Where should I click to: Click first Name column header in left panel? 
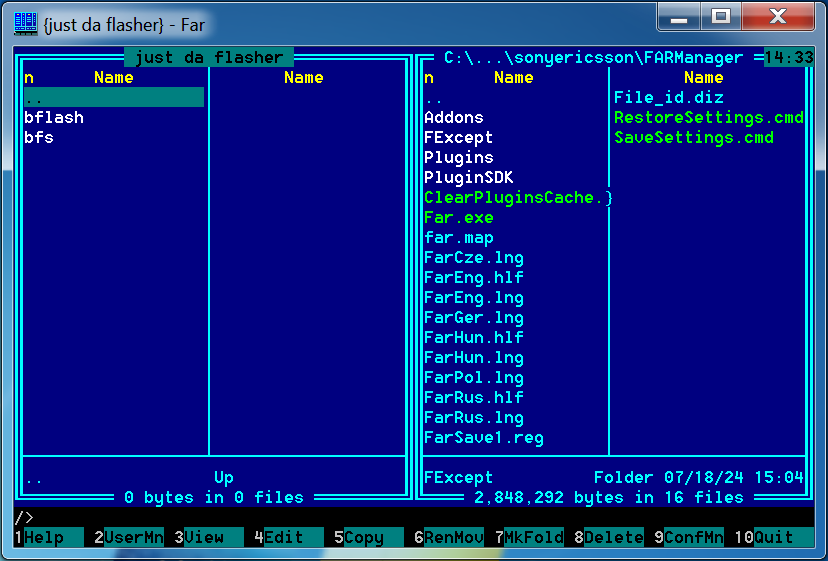point(114,78)
